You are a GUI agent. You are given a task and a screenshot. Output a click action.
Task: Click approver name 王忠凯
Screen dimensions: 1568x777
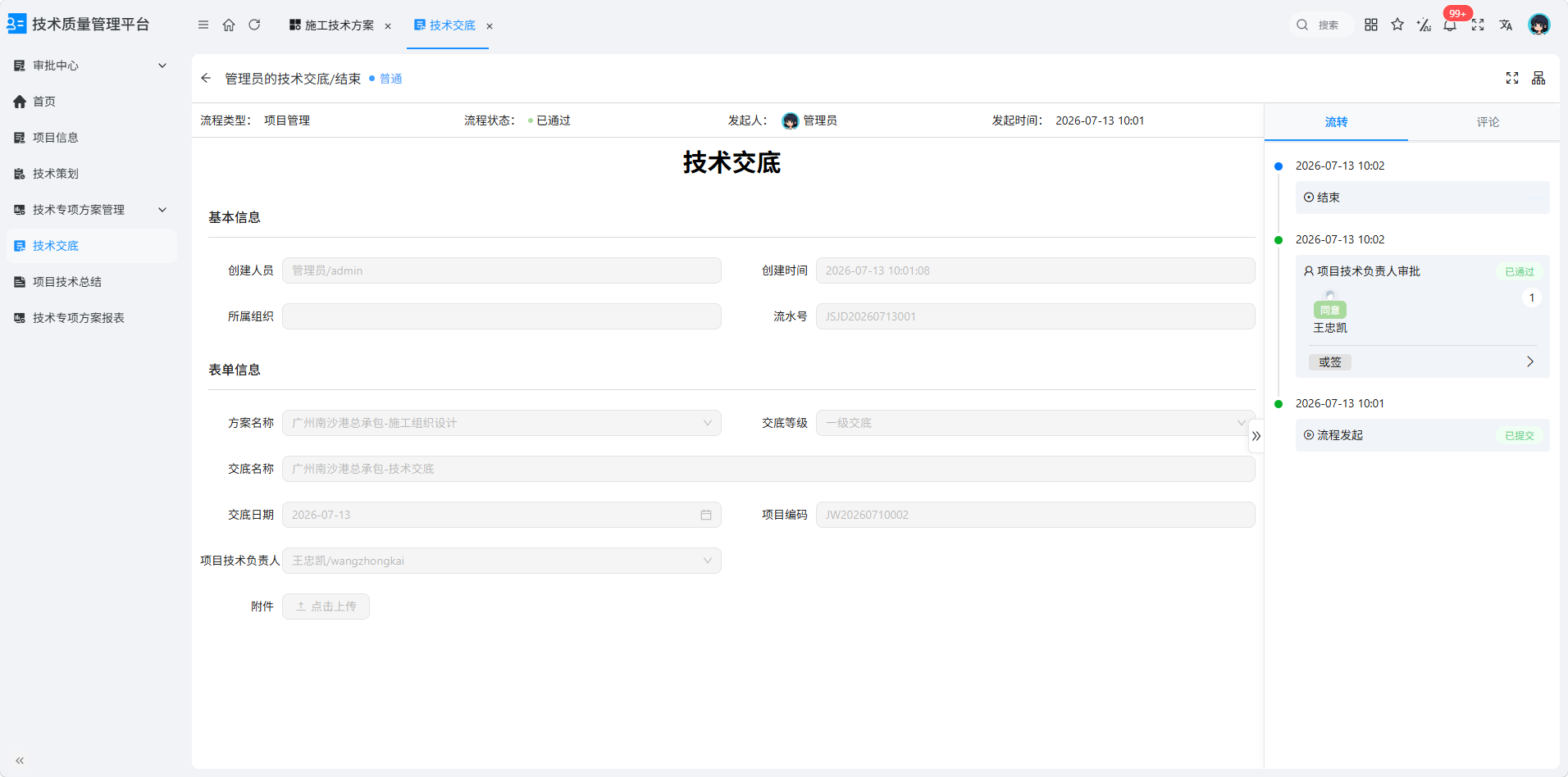[1330, 328]
